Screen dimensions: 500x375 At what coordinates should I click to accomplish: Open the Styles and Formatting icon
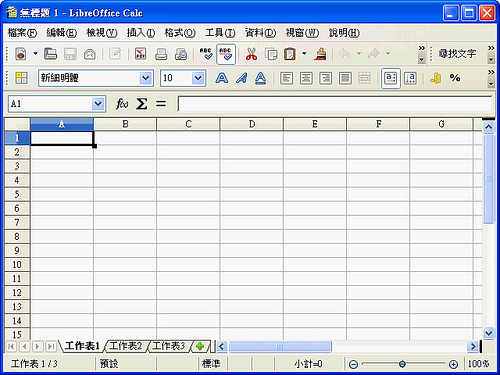pos(21,78)
